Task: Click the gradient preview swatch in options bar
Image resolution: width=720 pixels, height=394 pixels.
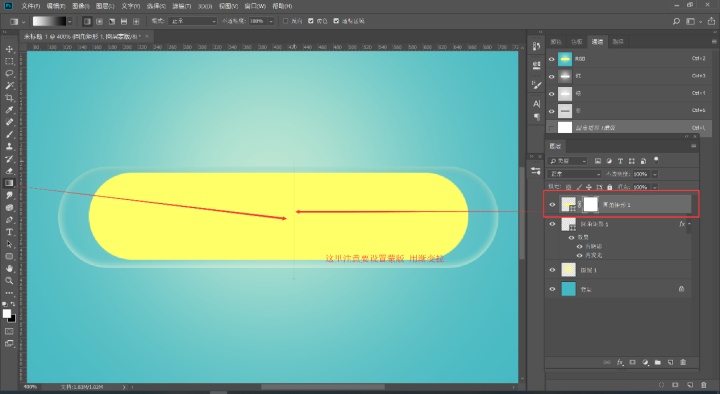Action: [x=49, y=21]
